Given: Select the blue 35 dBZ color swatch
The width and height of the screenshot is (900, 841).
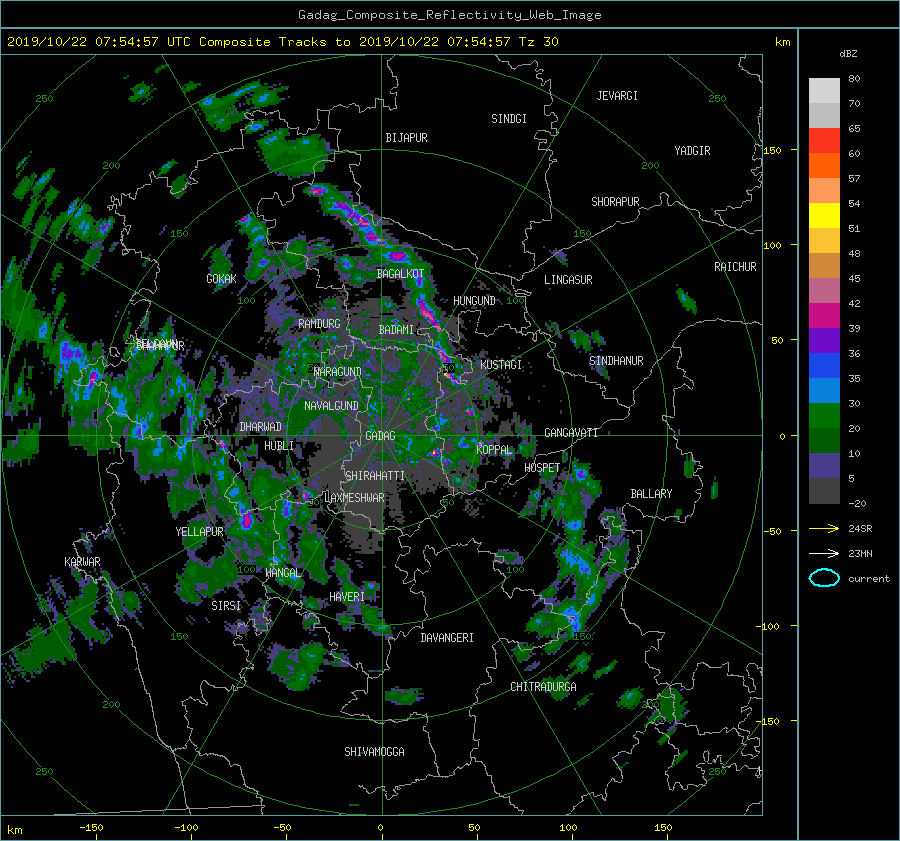Looking at the screenshot, I should click(x=824, y=365).
